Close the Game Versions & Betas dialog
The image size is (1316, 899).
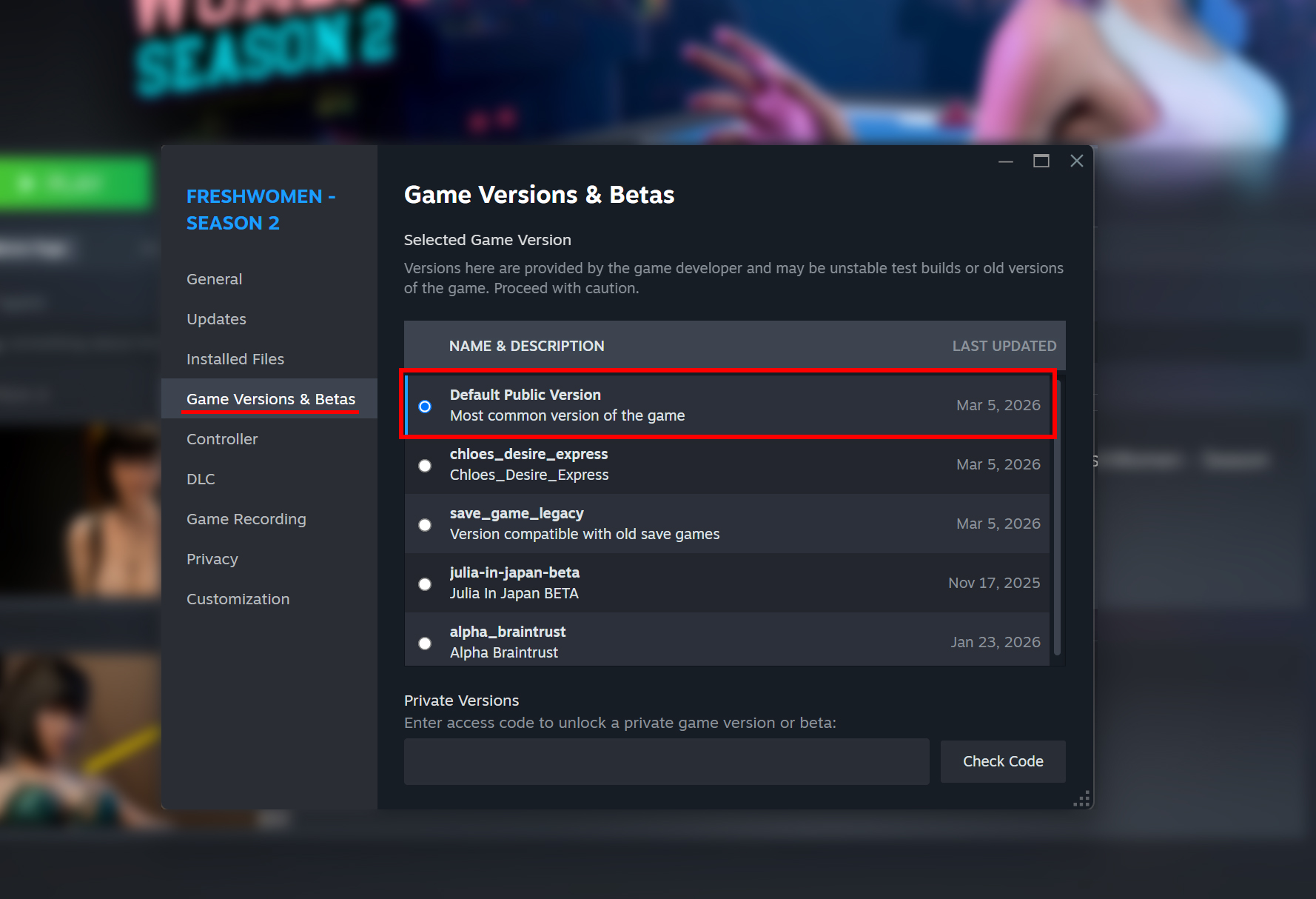1076,161
